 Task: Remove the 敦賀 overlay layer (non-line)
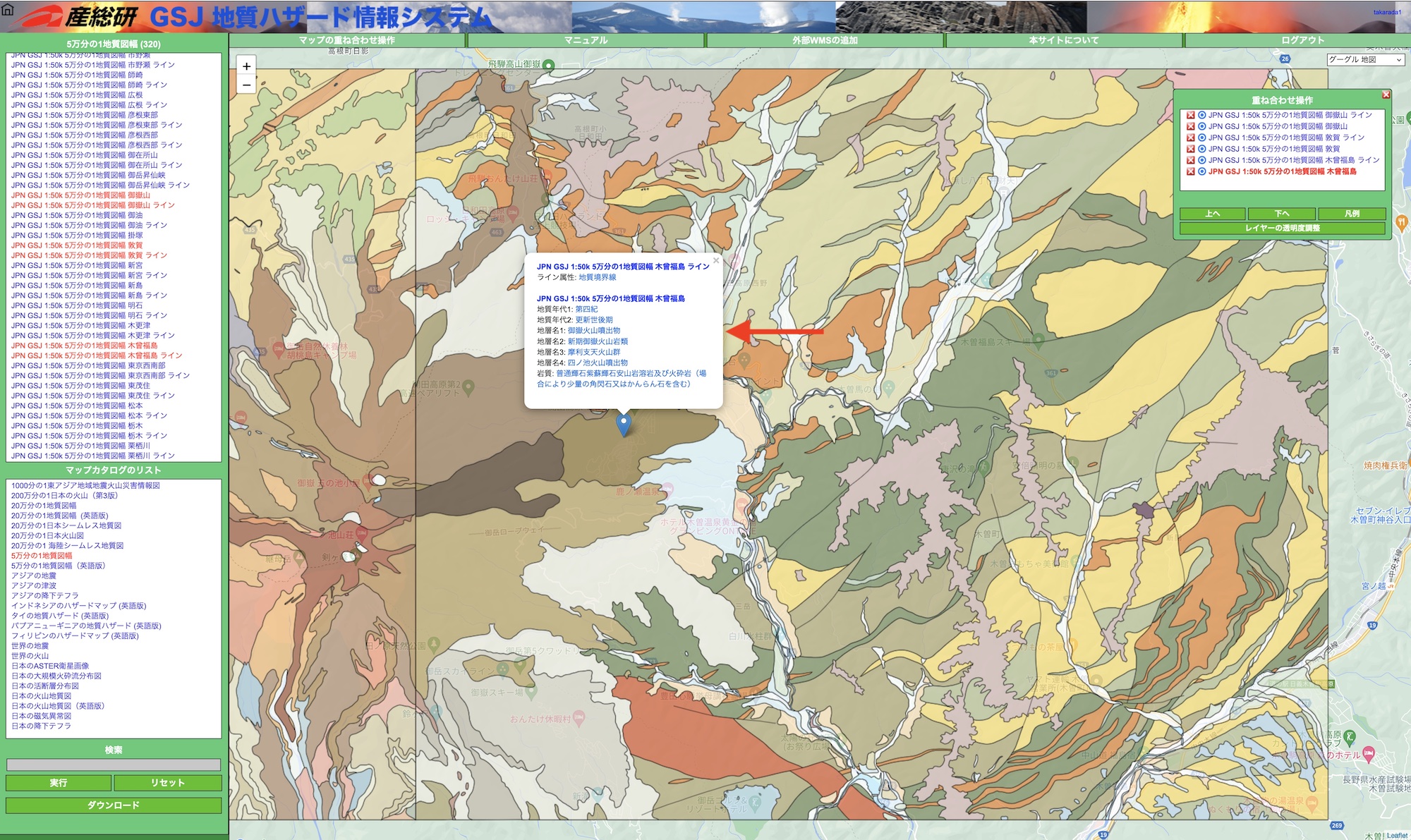[x=1190, y=149]
